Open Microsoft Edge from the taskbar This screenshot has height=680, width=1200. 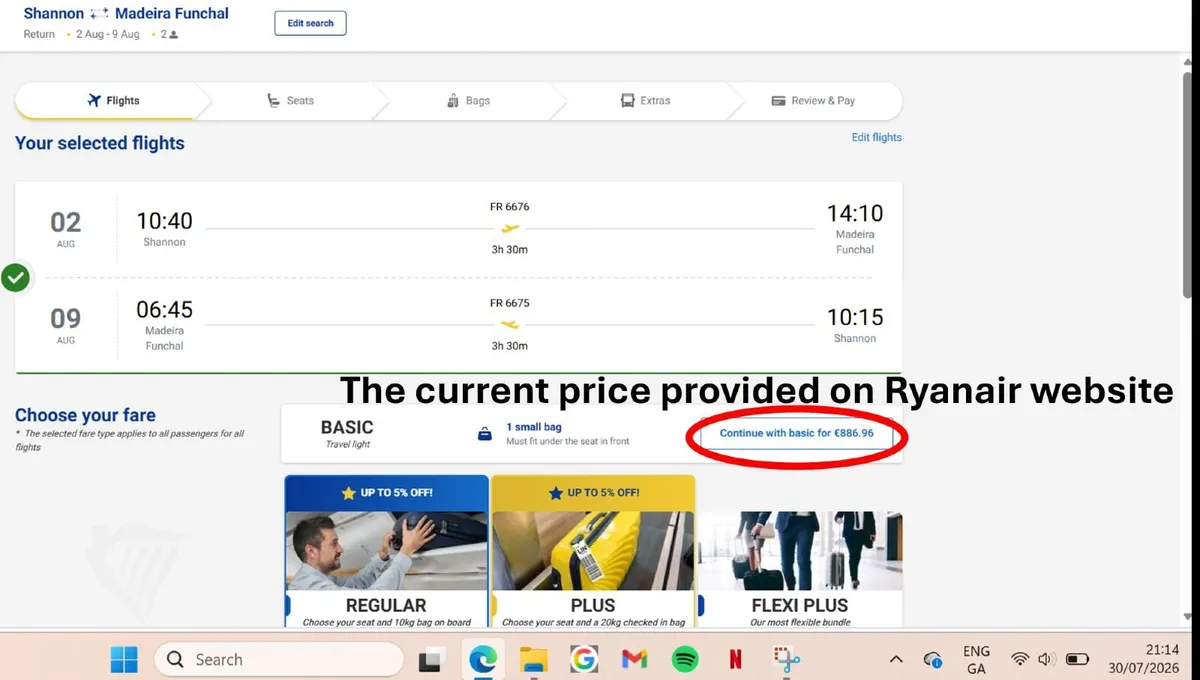(x=483, y=659)
